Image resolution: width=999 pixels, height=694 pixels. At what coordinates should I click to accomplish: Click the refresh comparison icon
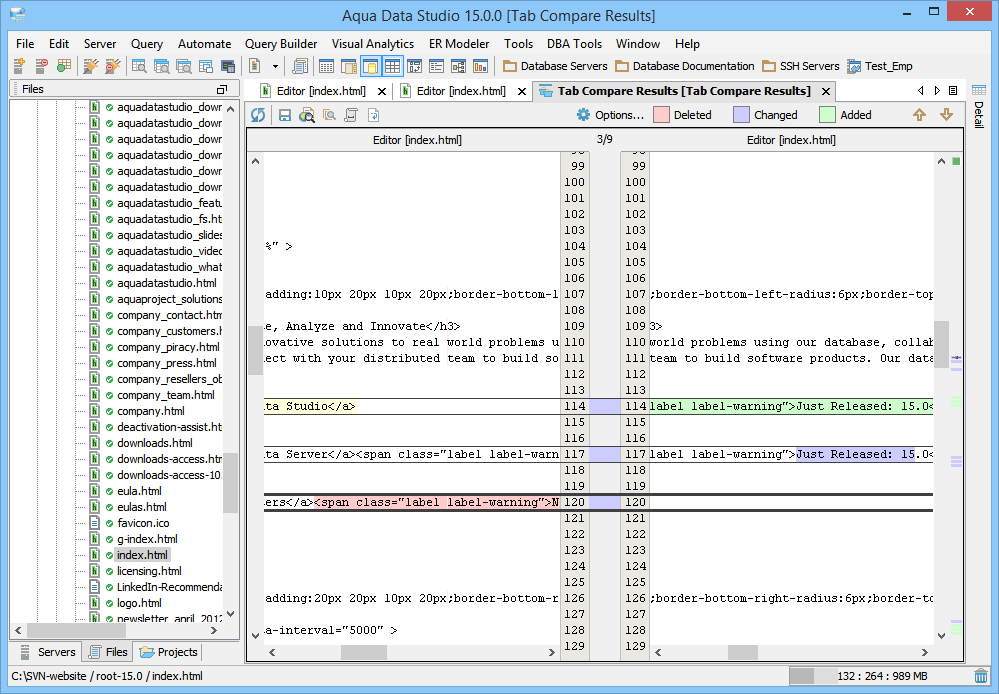(x=258, y=115)
